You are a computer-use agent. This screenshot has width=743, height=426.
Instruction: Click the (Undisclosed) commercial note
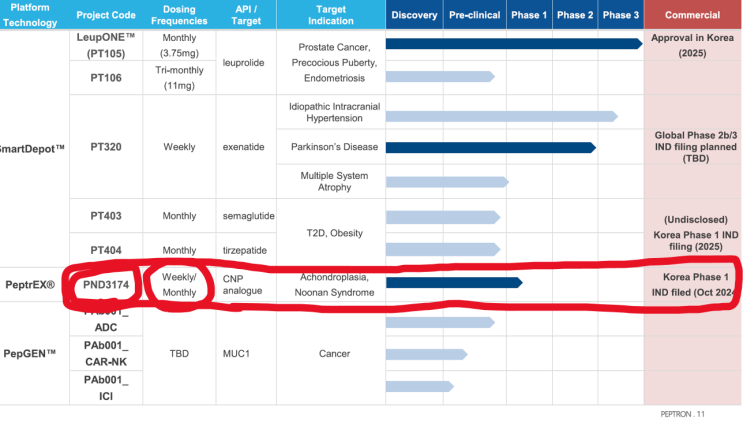(695, 220)
